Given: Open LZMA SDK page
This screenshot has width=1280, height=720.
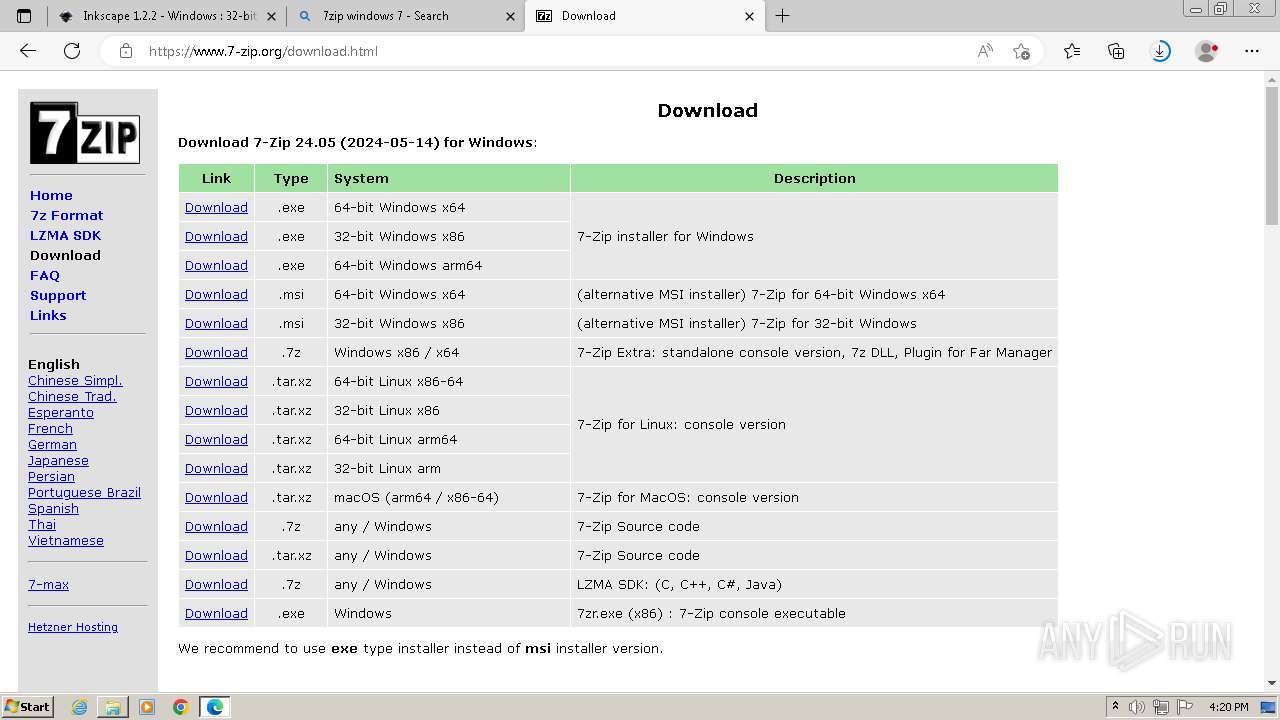Looking at the screenshot, I should coord(65,235).
